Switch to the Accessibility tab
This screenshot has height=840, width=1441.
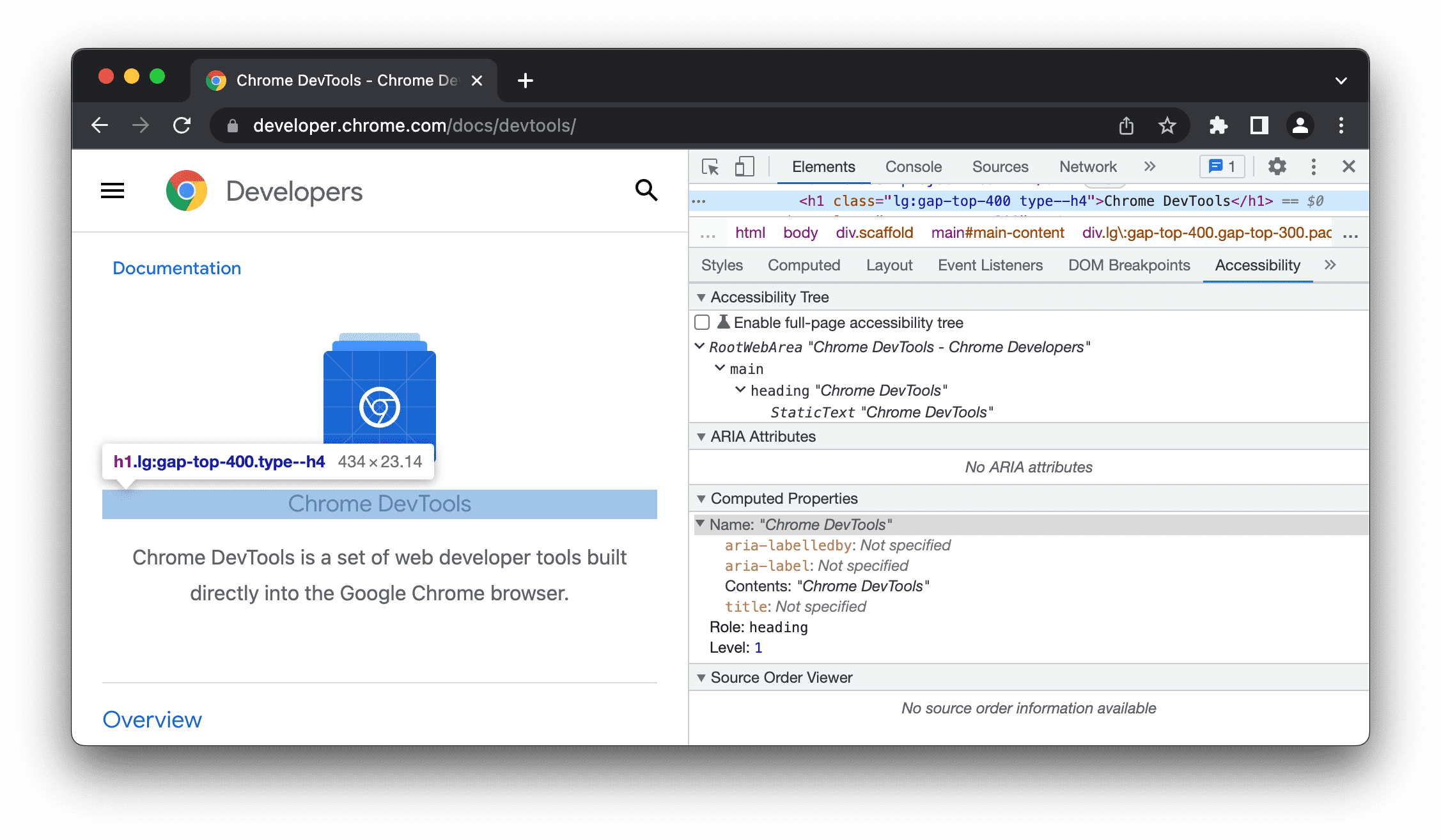pyautogui.click(x=1257, y=265)
